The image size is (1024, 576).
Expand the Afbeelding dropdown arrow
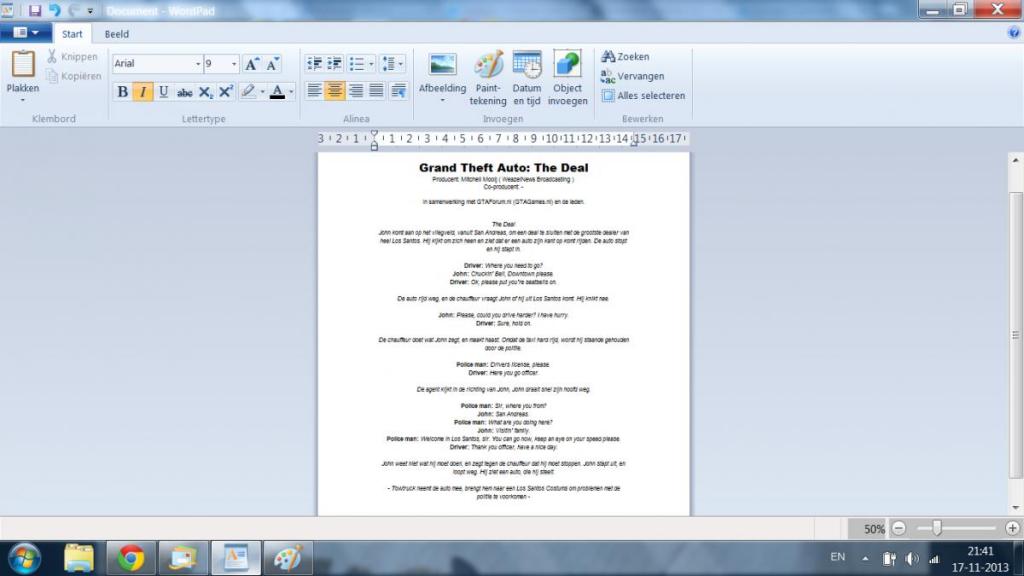pos(442,101)
